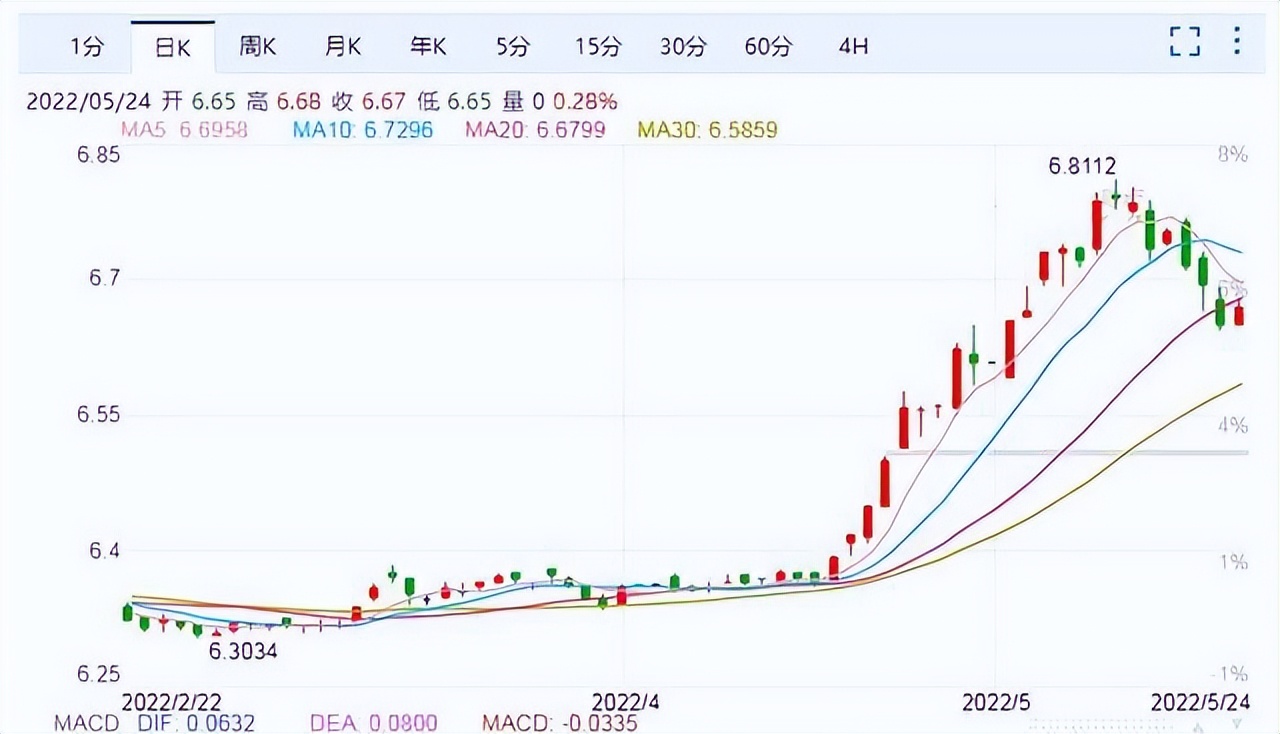The width and height of the screenshot is (1280, 734).
Task: Click the 4% right axis label
Action: pos(1233,425)
